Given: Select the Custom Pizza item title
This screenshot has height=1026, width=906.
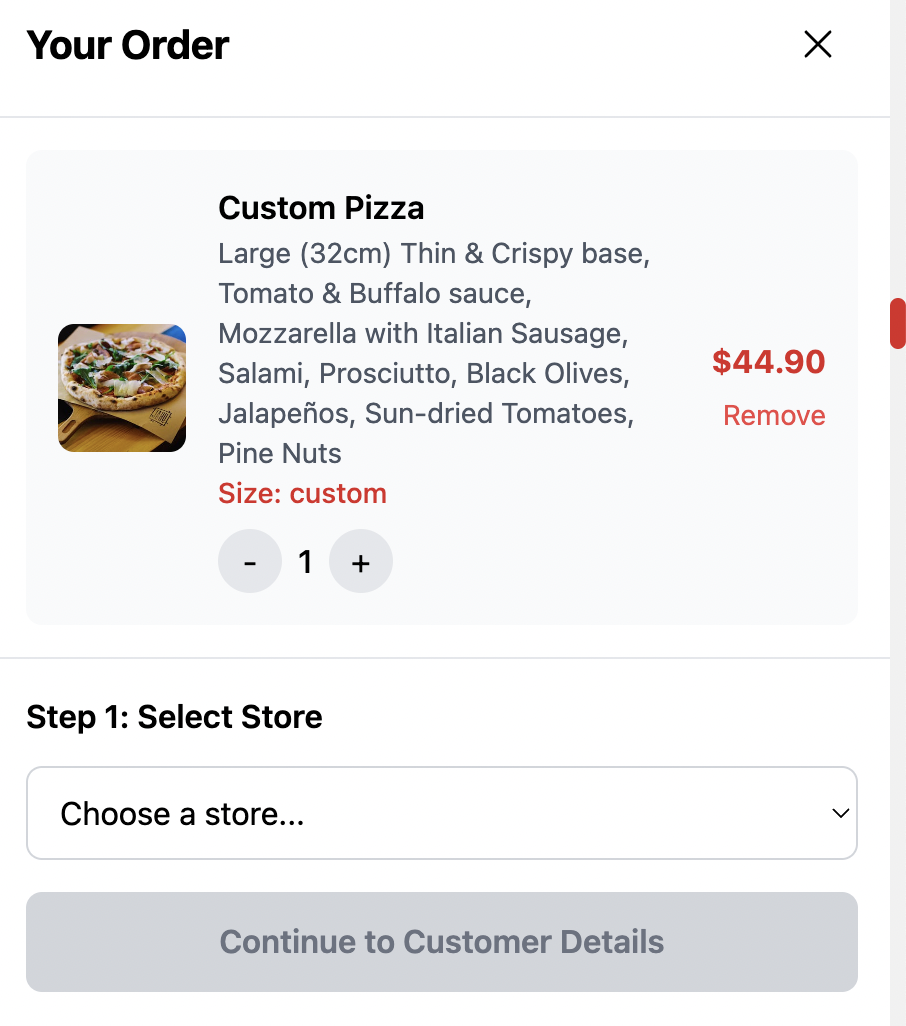Looking at the screenshot, I should (x=321, y=208).
